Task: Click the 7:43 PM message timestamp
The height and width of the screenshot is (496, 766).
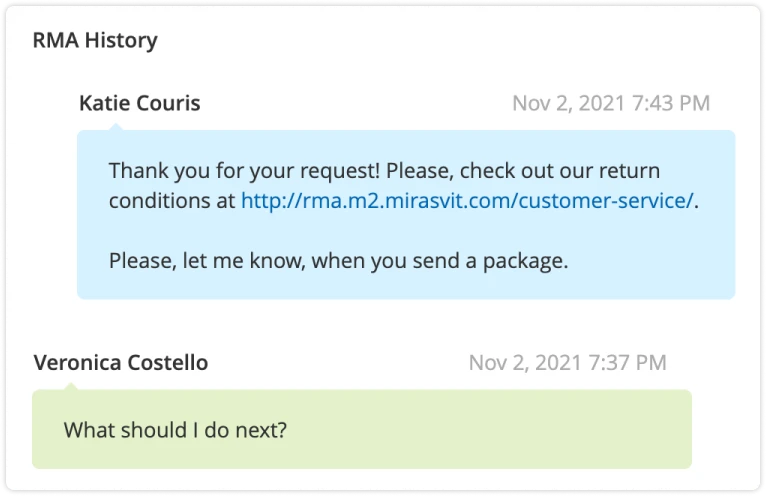Action: (674, 103)
